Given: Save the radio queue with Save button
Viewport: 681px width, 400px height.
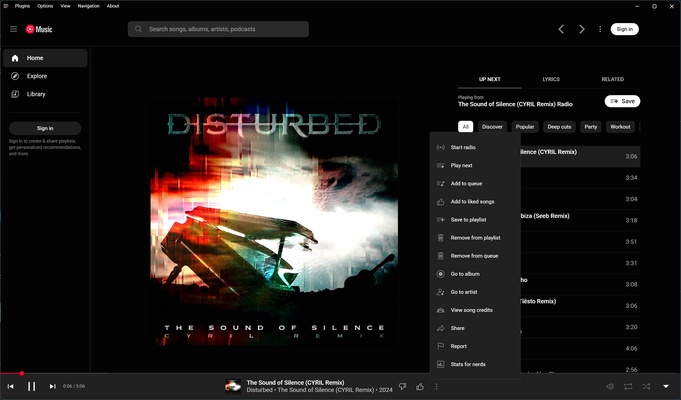Looking at the screenshot, I should click(x=622, y=101).
